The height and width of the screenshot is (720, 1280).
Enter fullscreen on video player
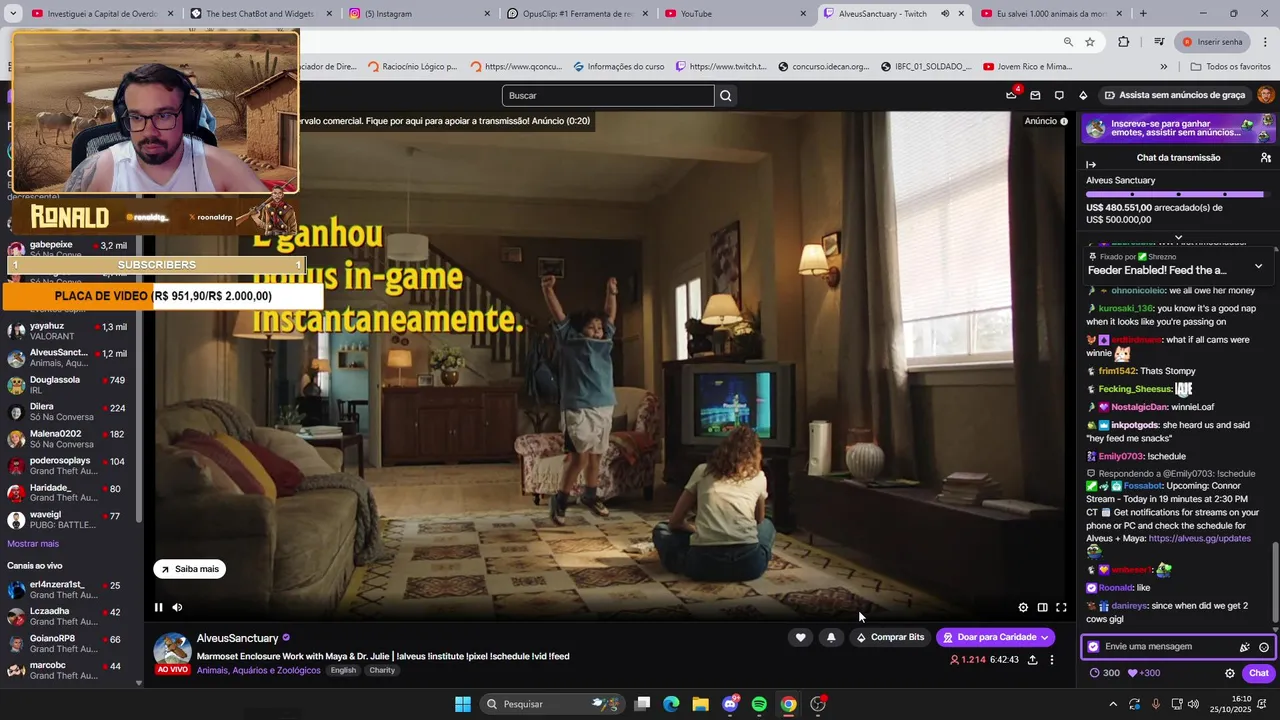[1061, 607]
